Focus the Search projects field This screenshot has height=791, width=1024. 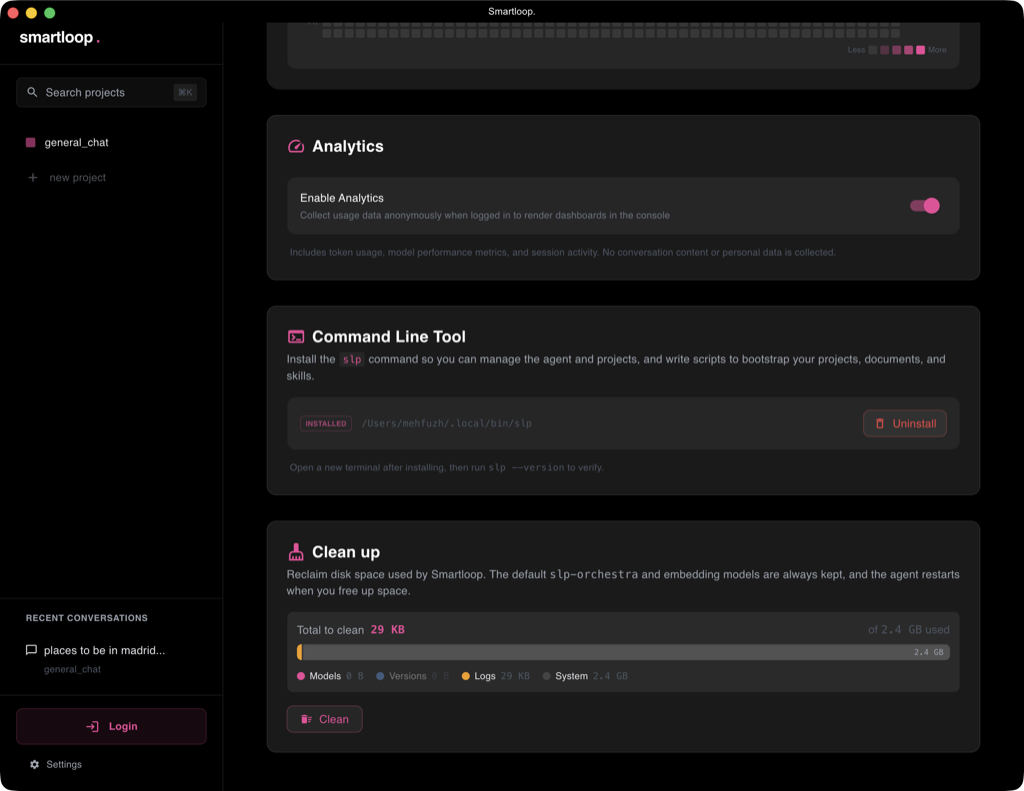(111, 92)
